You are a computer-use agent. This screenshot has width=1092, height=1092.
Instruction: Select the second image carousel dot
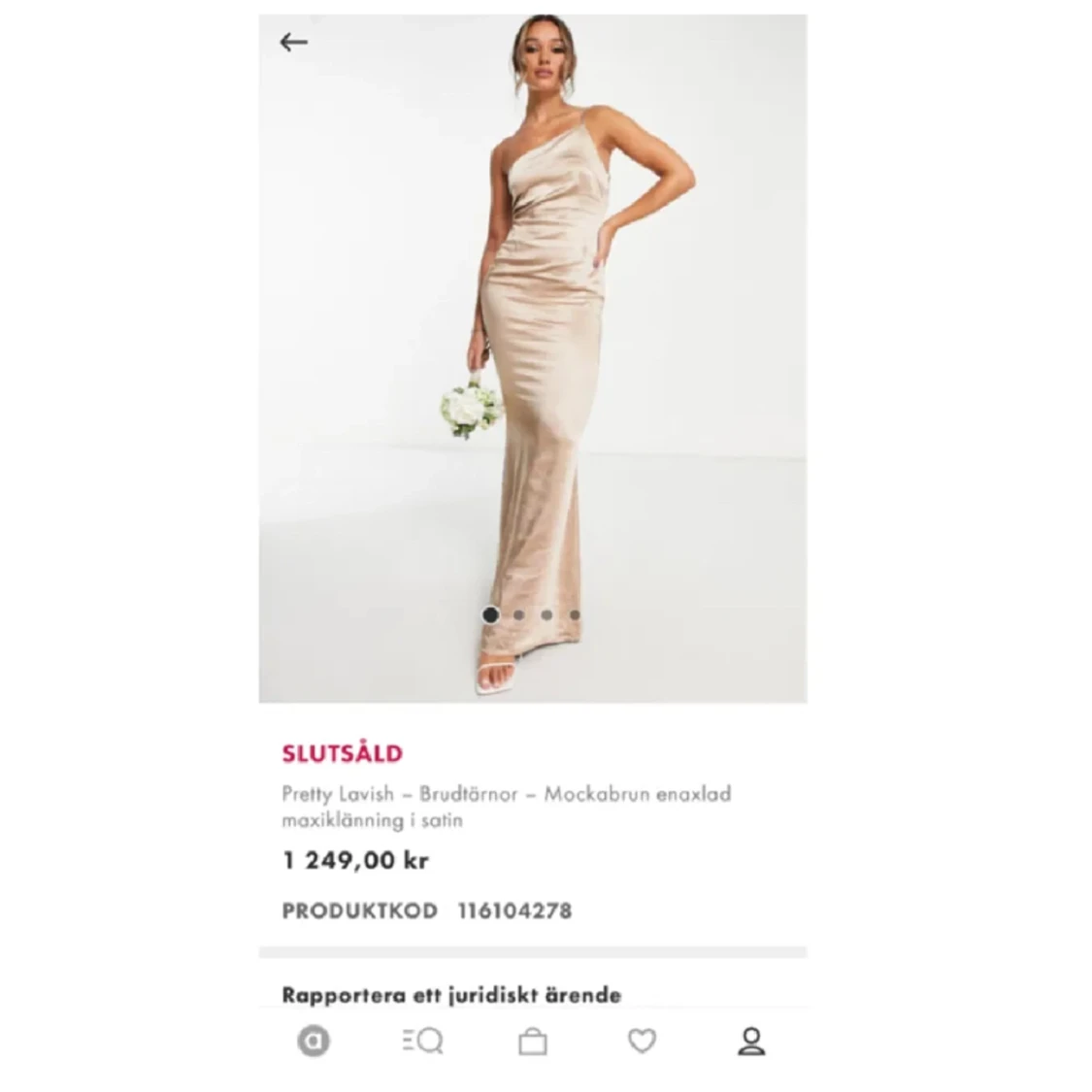click(519, 615)
